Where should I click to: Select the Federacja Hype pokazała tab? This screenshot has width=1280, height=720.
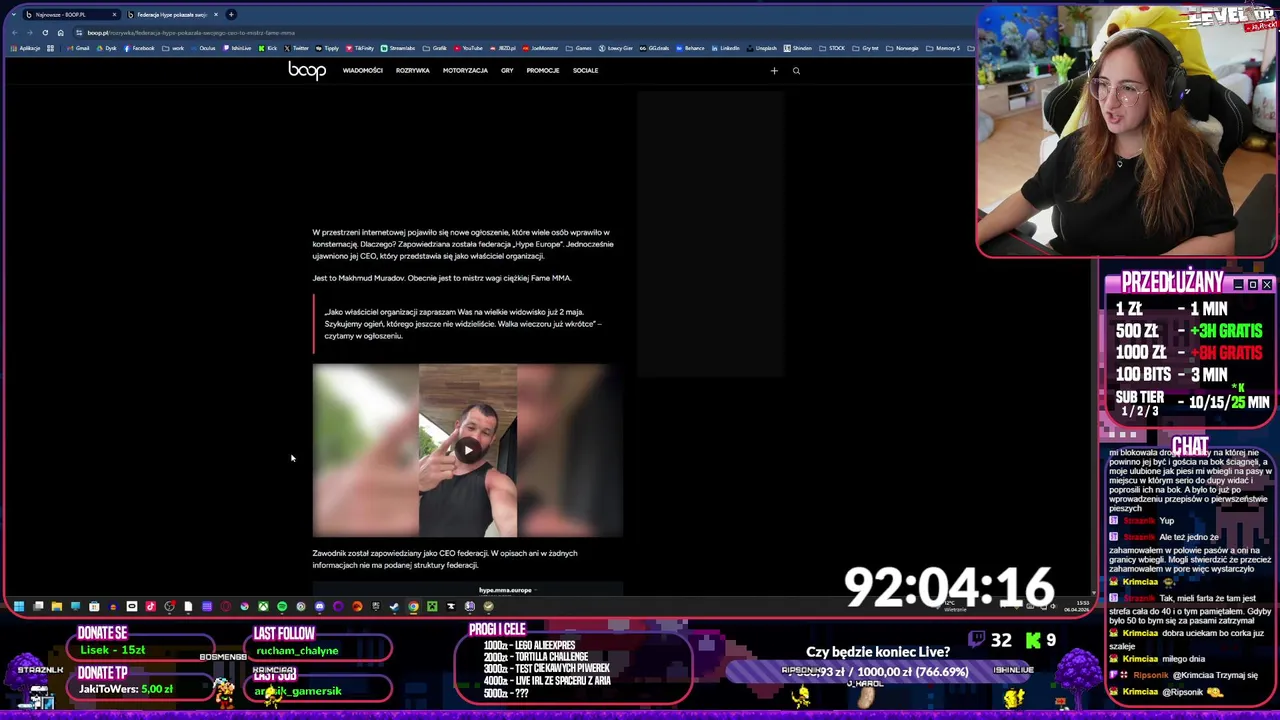click(x=171, y=14)
